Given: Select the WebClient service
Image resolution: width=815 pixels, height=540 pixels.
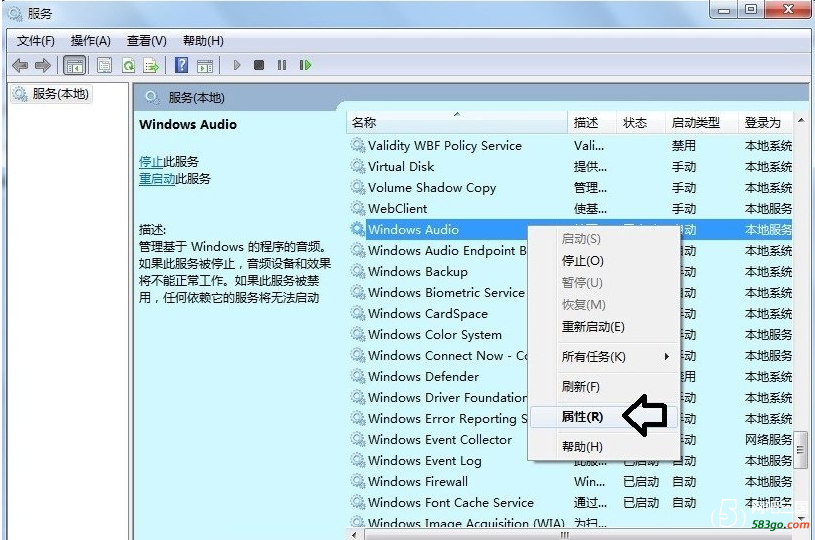Looking at the screenshot, I should [570, 209].
